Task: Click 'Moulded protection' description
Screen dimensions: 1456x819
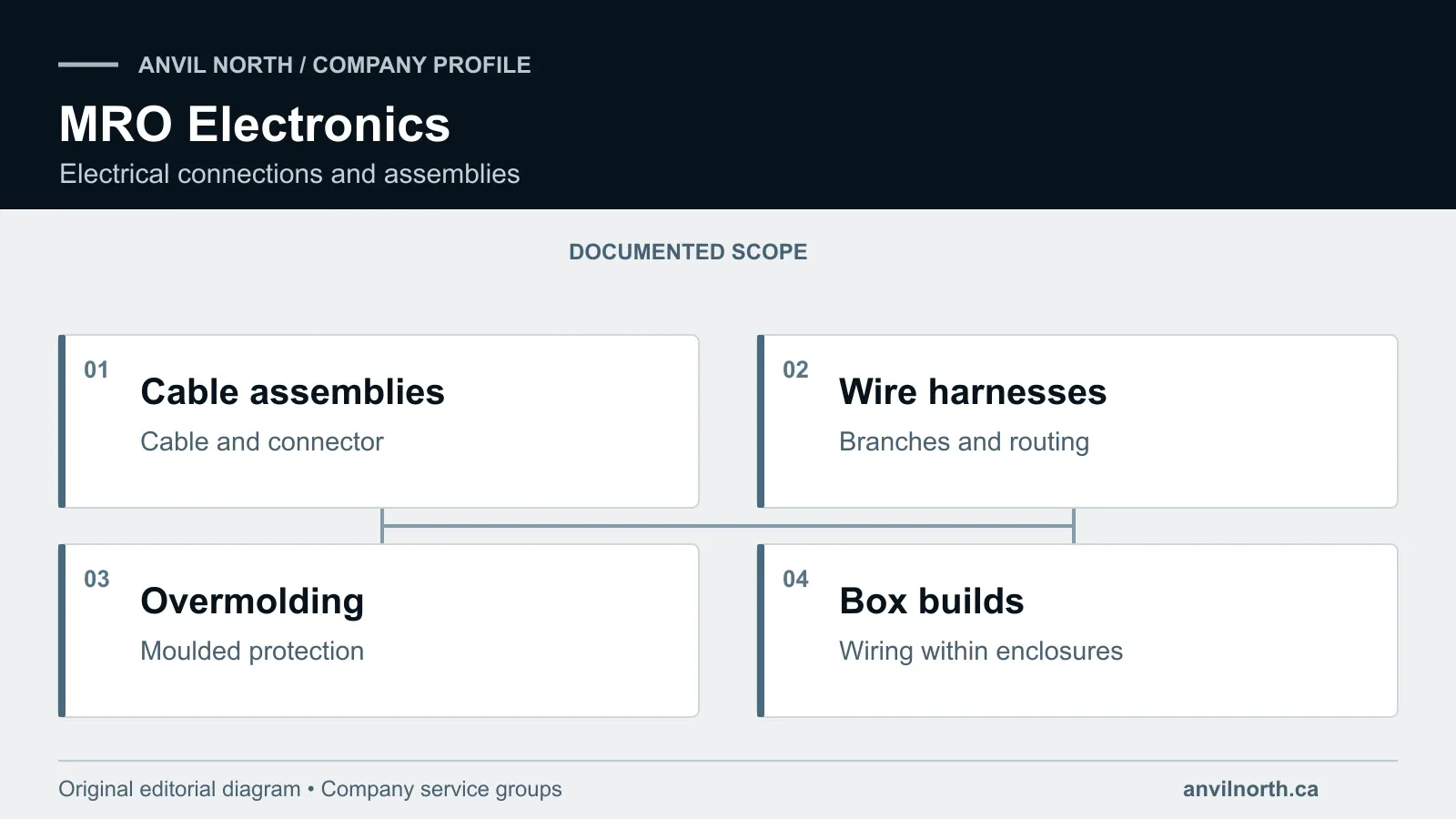Action: 252,651
